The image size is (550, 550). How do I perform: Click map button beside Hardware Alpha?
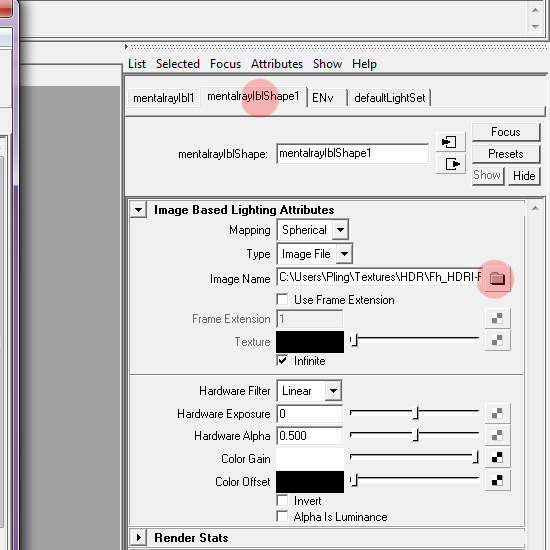coord(497,435)
